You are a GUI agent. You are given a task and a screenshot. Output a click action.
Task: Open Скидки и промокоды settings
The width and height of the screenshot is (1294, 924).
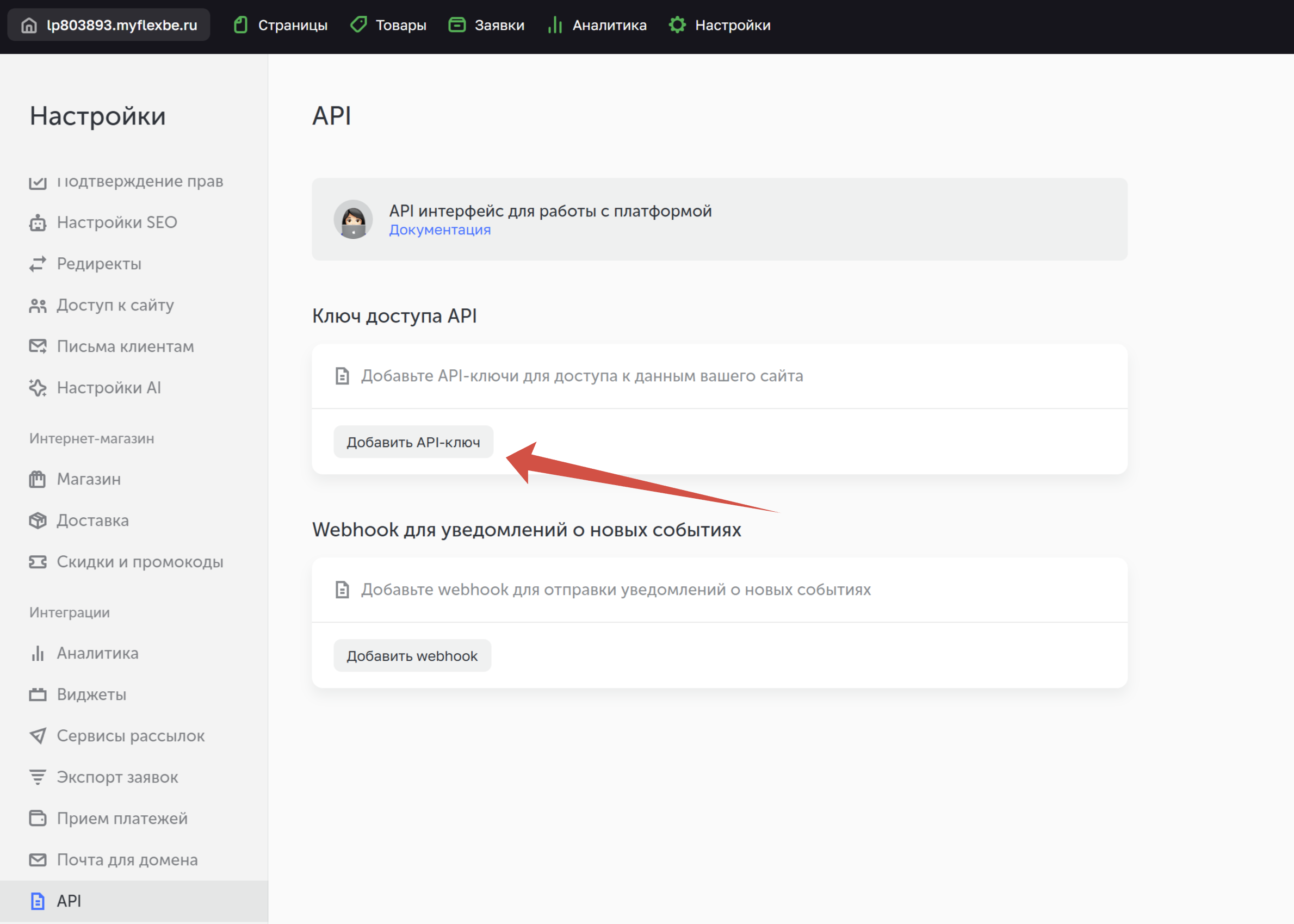point(139,562)
